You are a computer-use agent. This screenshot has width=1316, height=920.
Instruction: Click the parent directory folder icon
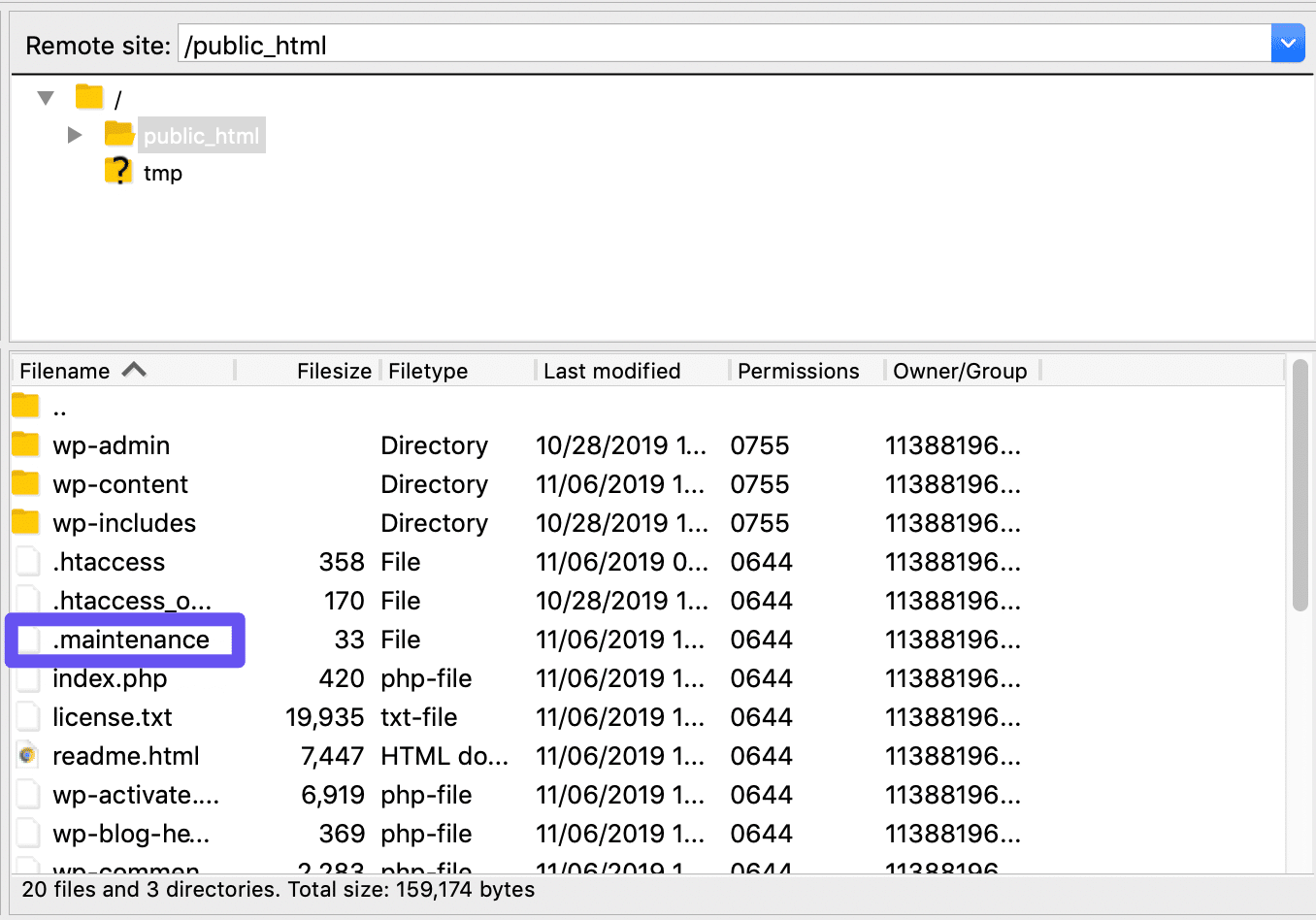25,406
